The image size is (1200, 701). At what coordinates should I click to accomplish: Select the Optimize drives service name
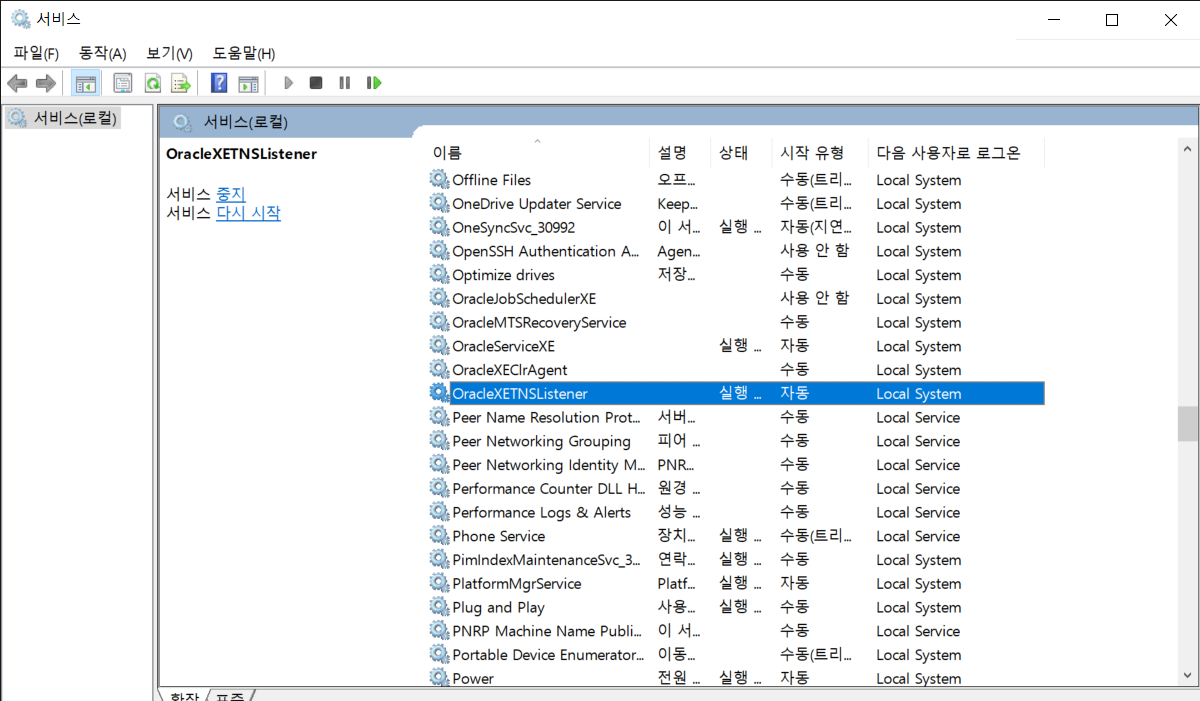(503, 275)
